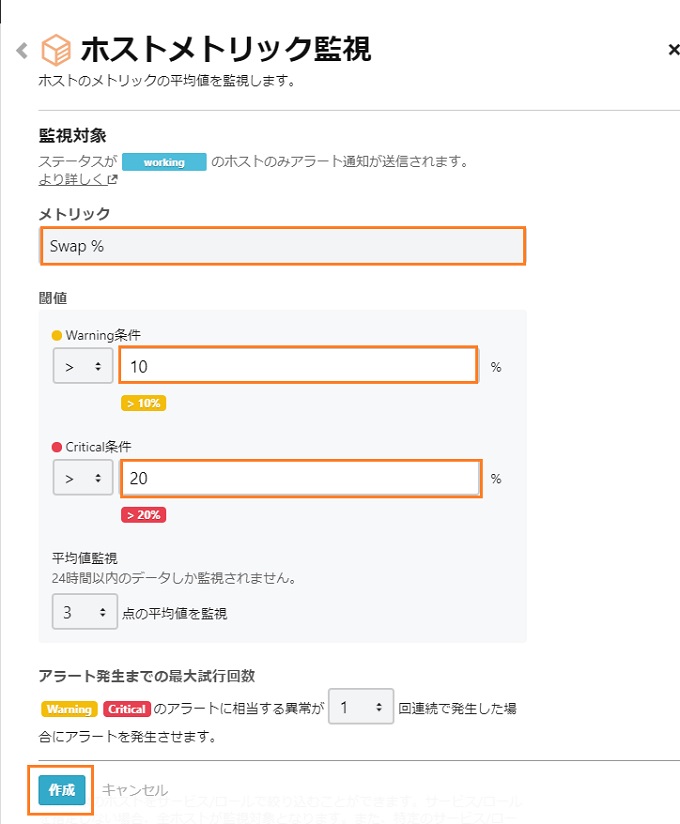Image resolution: width=680 pixels, height=824 pixels.
Task: Click the yellow > 10% badge
Action: click(x=143, y=403)
